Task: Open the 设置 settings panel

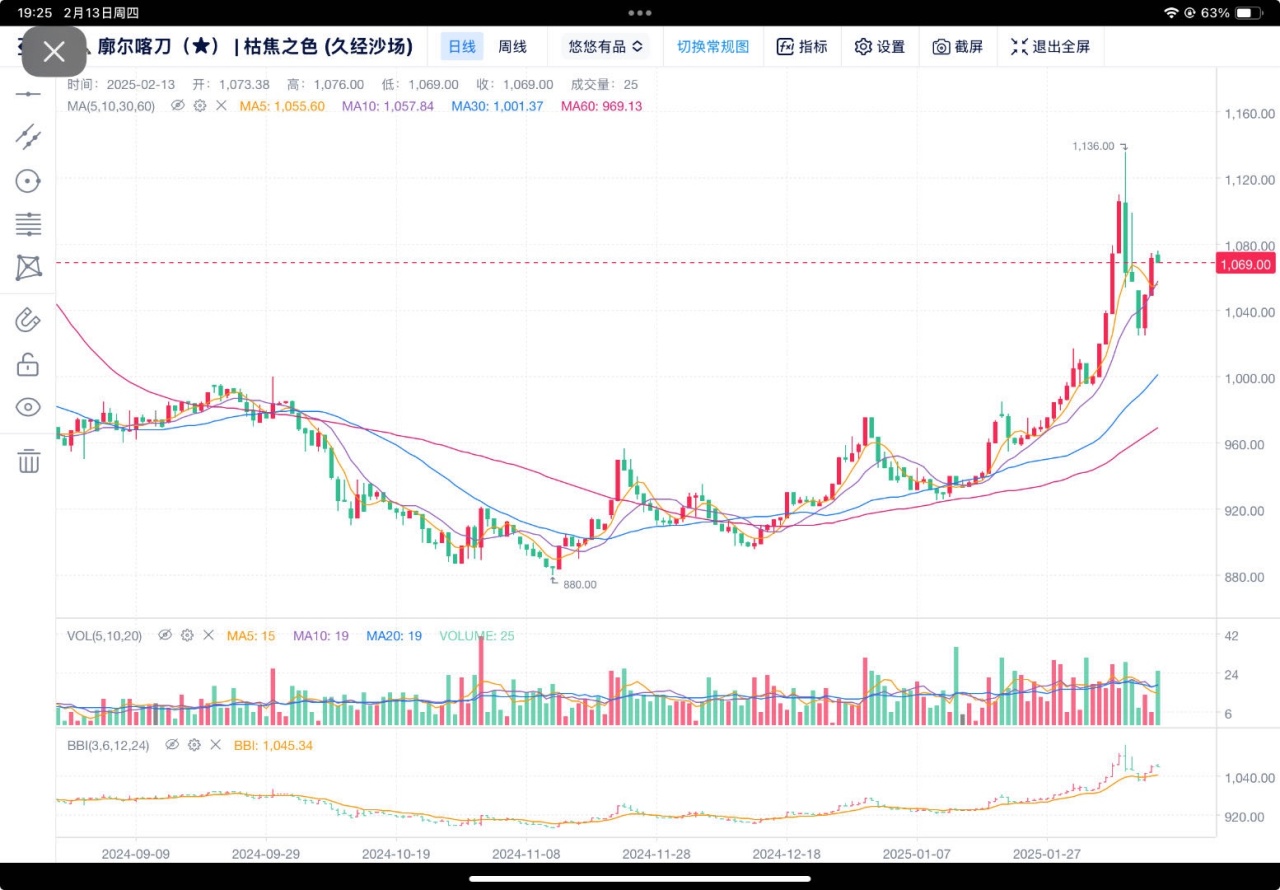Action: 879,46
